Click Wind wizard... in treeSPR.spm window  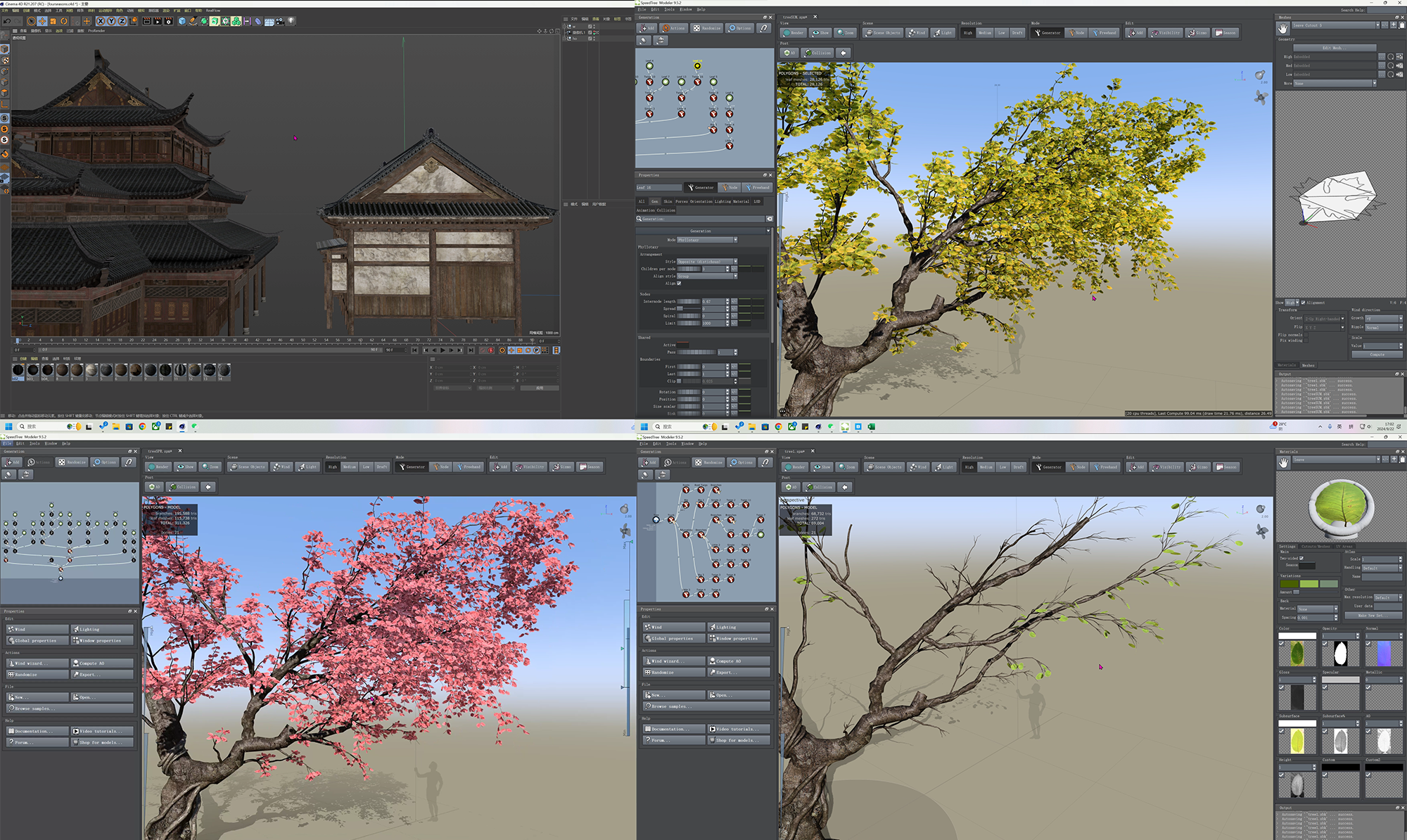tap(37, 663)
